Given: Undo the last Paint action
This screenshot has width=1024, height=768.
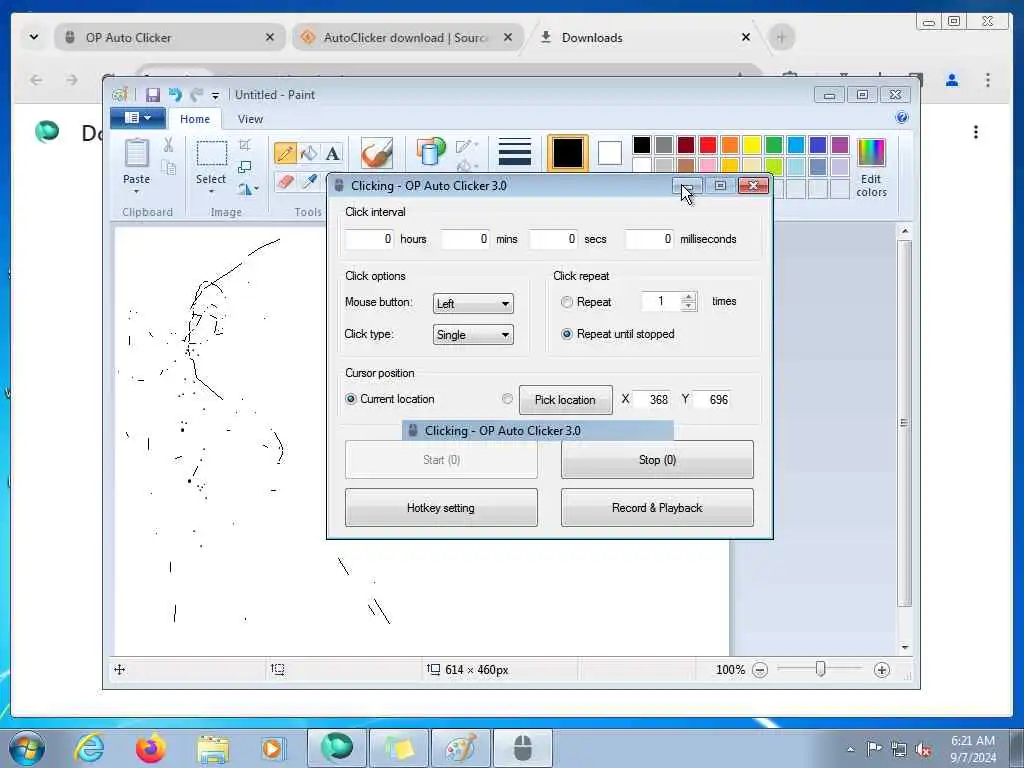Looking at the screenshot, I should tap(175, 95).
